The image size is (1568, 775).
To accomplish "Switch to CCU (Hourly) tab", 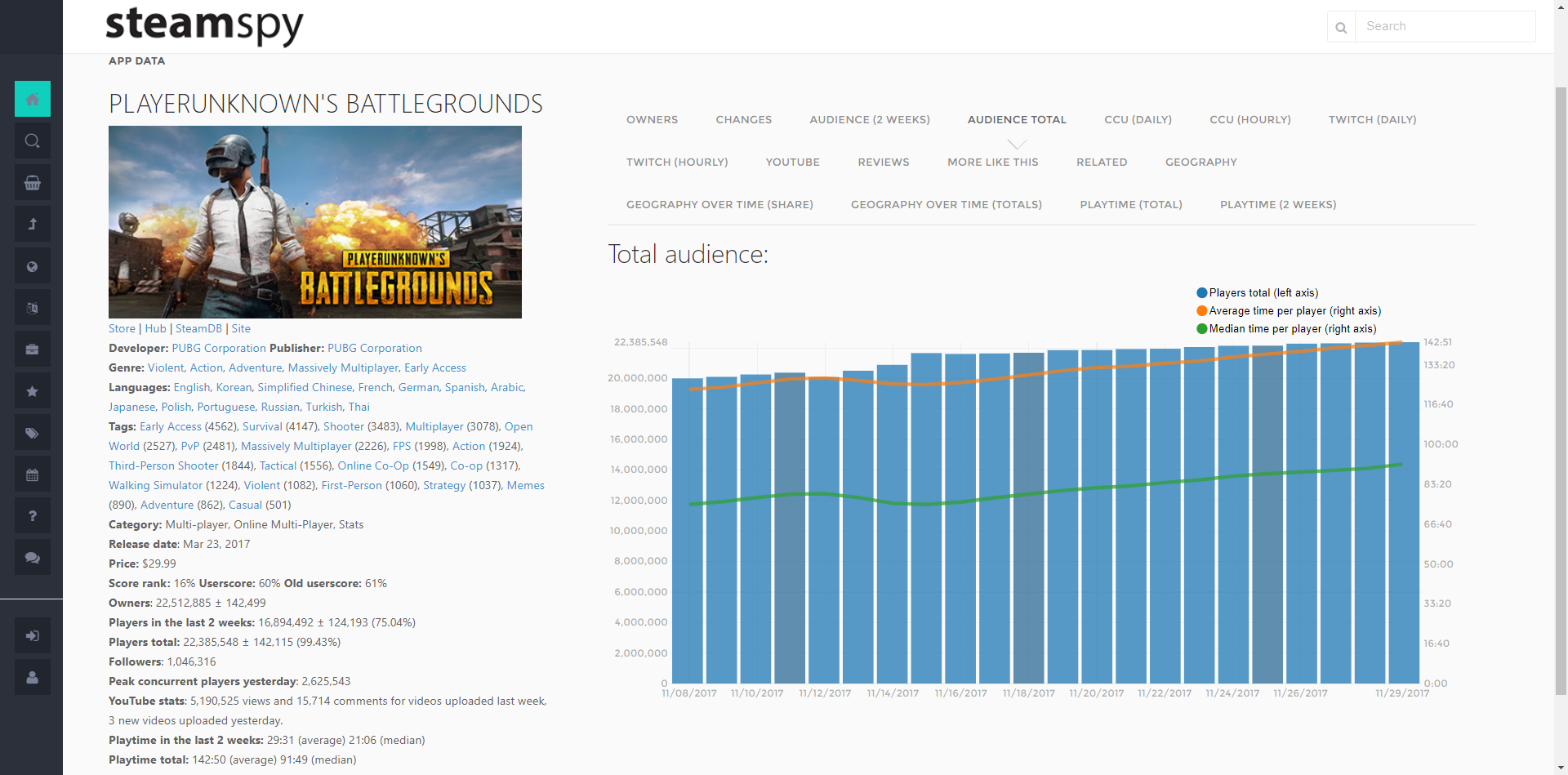I will tap(1250, 119).
